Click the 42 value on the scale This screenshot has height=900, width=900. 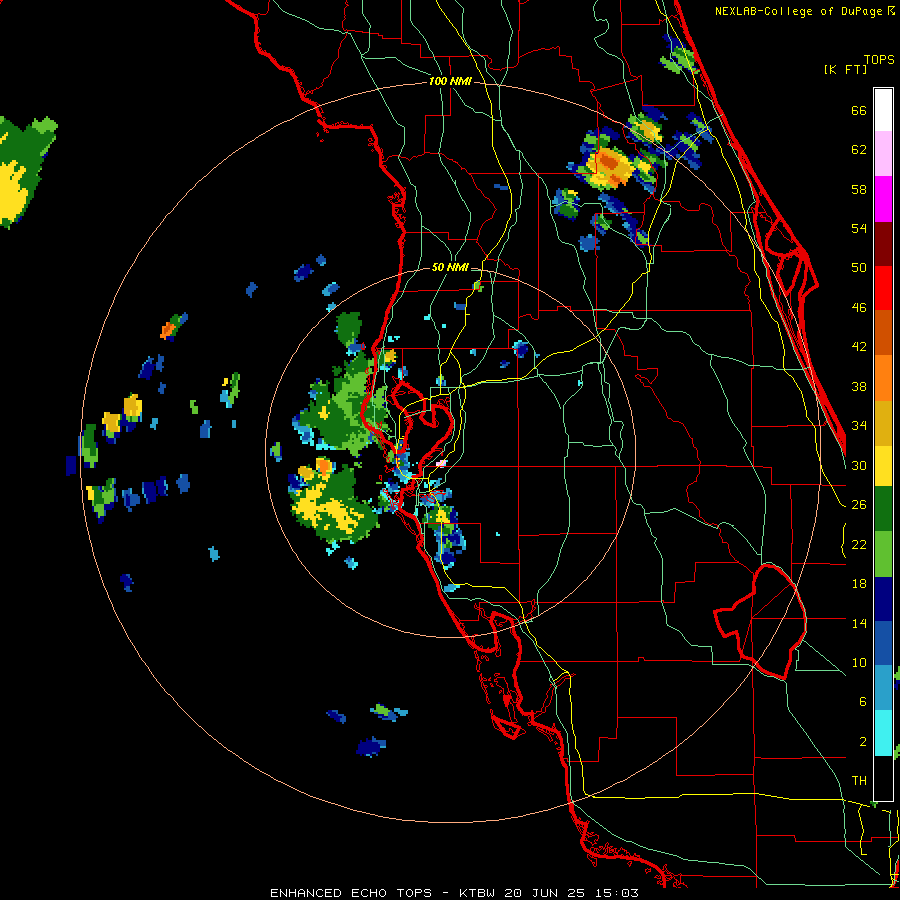(859, 347)
